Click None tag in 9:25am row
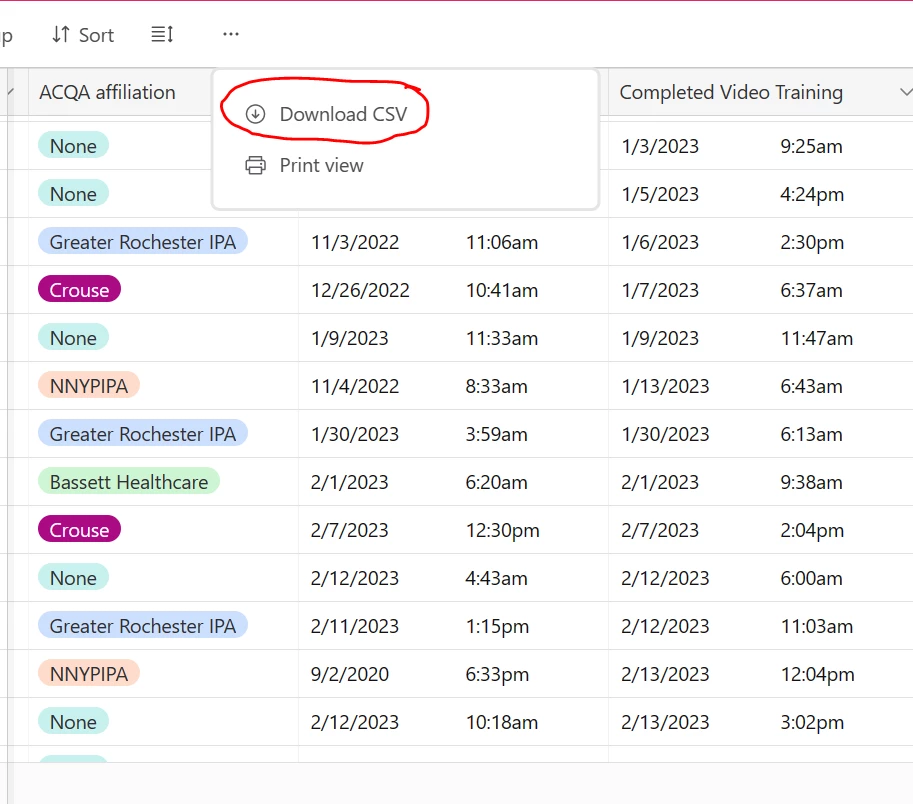 (x=73, y=146)
